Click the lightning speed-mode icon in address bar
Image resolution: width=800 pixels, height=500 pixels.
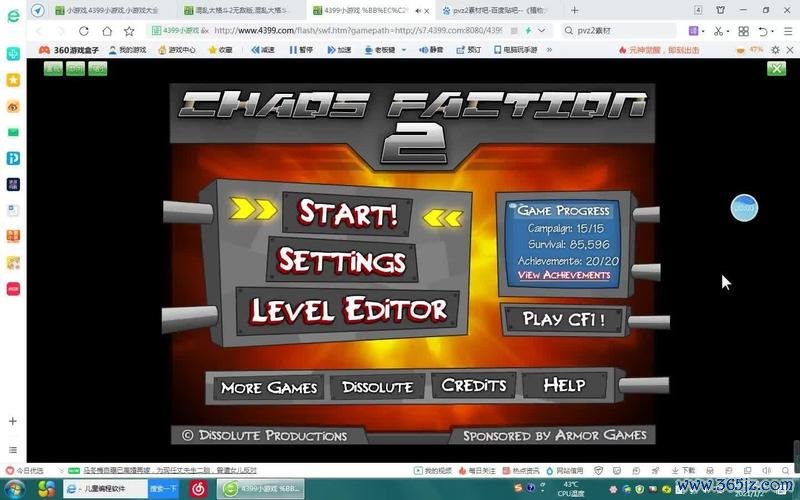click(528, 31)
